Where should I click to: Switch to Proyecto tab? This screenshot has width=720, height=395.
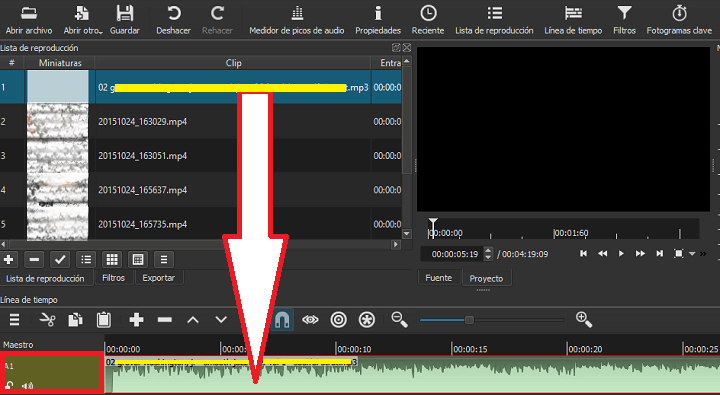(486, 278)
